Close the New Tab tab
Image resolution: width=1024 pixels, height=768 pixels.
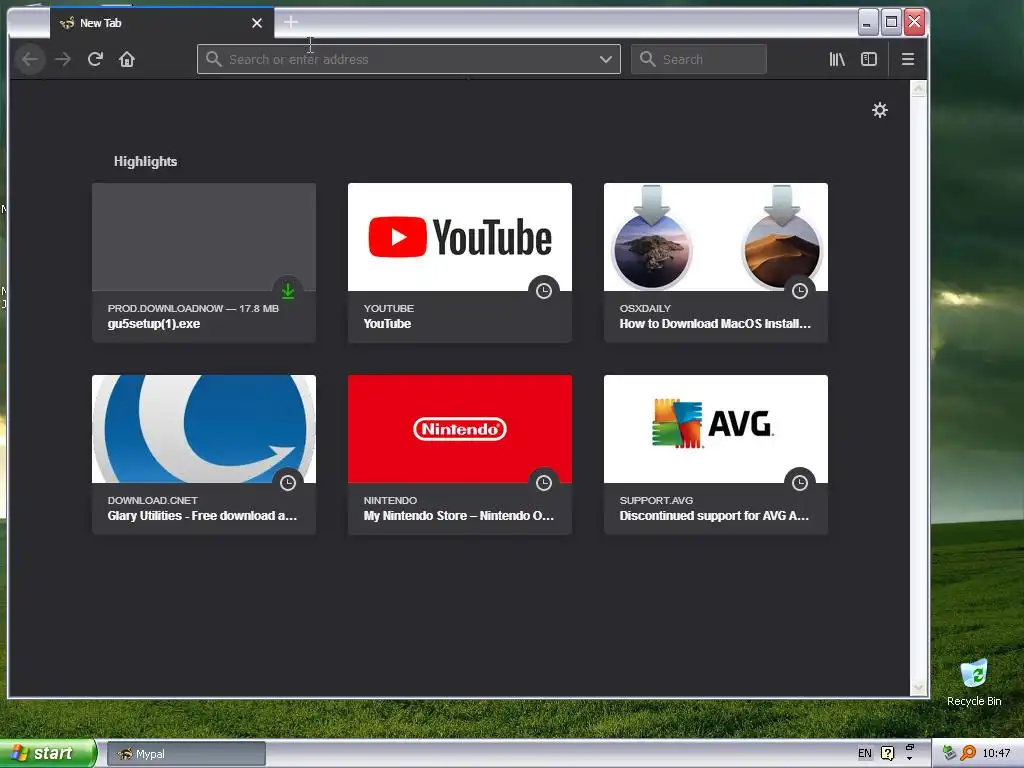point(257,23)
